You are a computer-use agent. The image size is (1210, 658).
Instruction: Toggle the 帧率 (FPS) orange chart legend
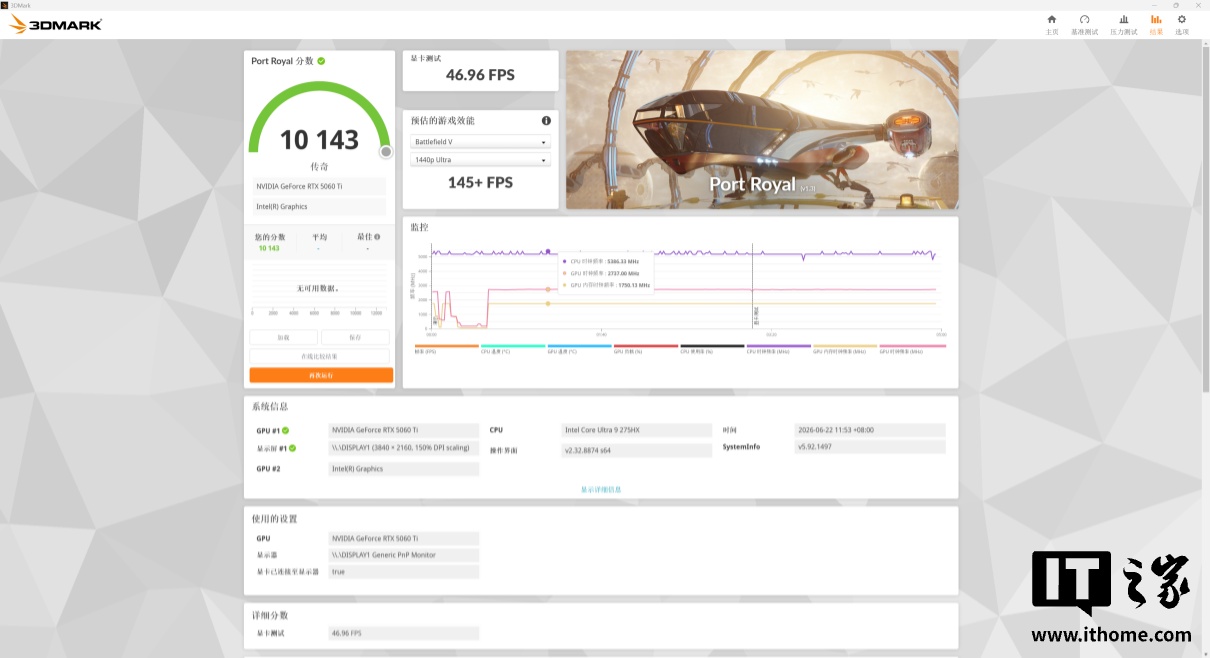click(x=446, y=349)
